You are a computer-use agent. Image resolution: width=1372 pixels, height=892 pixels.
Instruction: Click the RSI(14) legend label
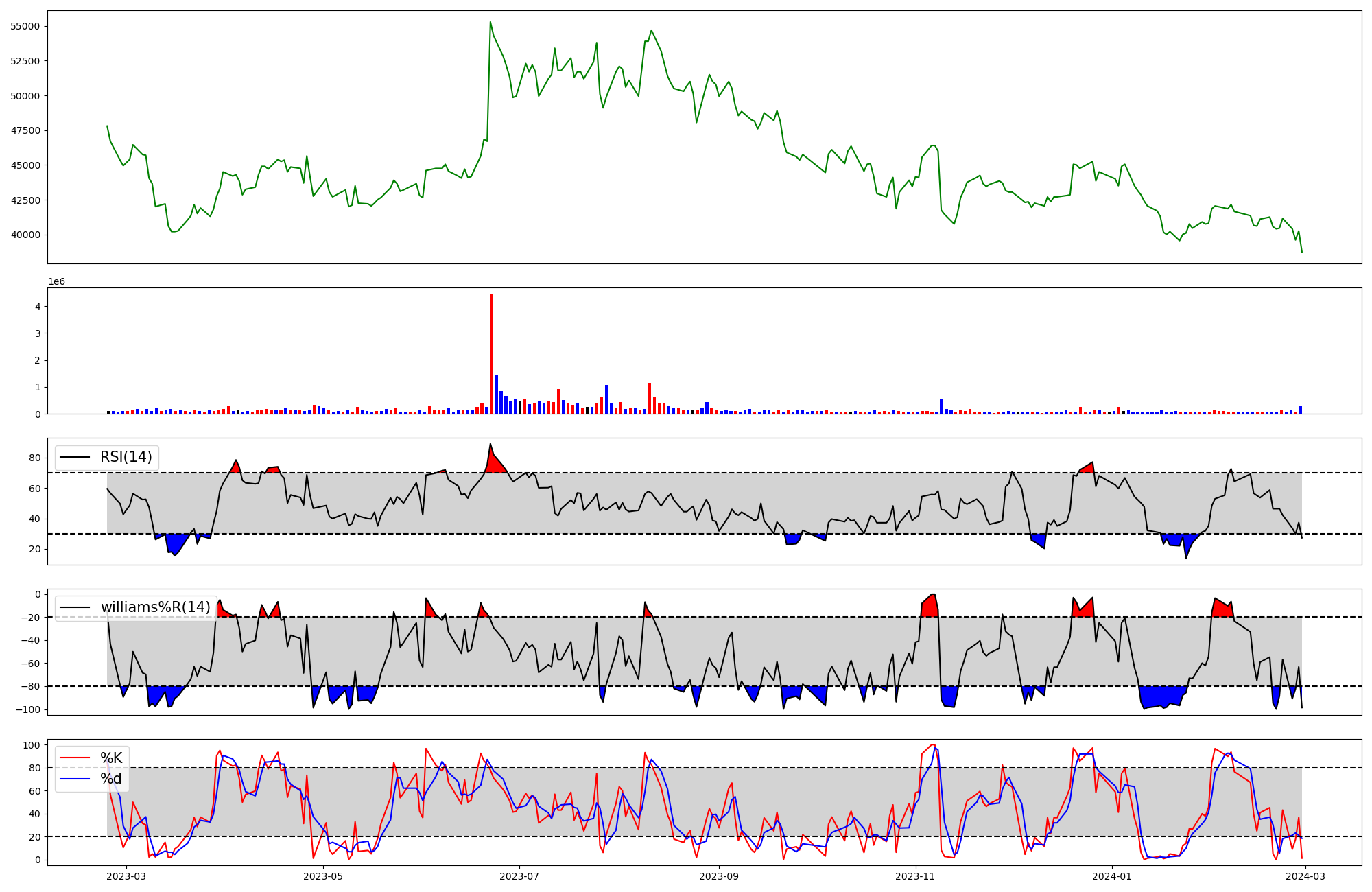(126, 457)
